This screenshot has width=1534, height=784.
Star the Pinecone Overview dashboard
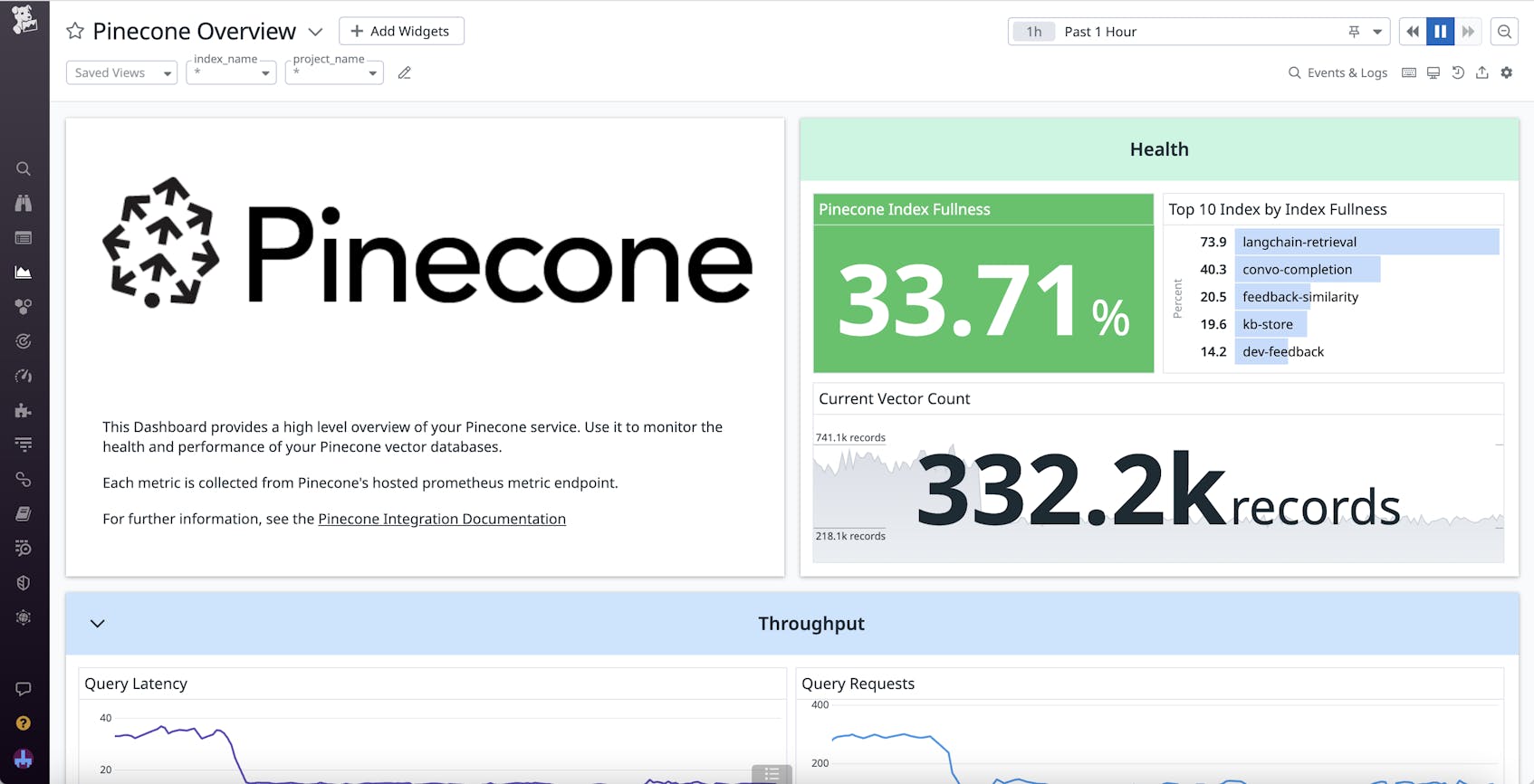(75, 32)
